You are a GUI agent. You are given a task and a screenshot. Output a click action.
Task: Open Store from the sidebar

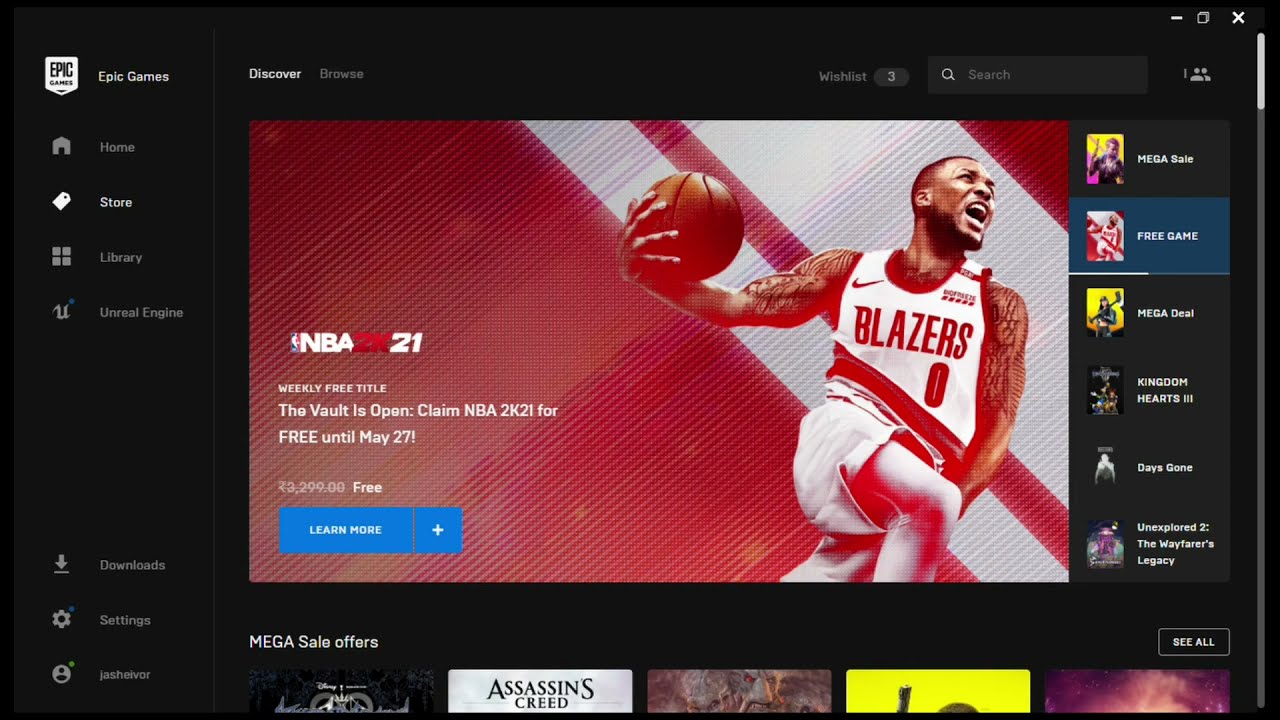pyautogui.click(x=114, y=202)
